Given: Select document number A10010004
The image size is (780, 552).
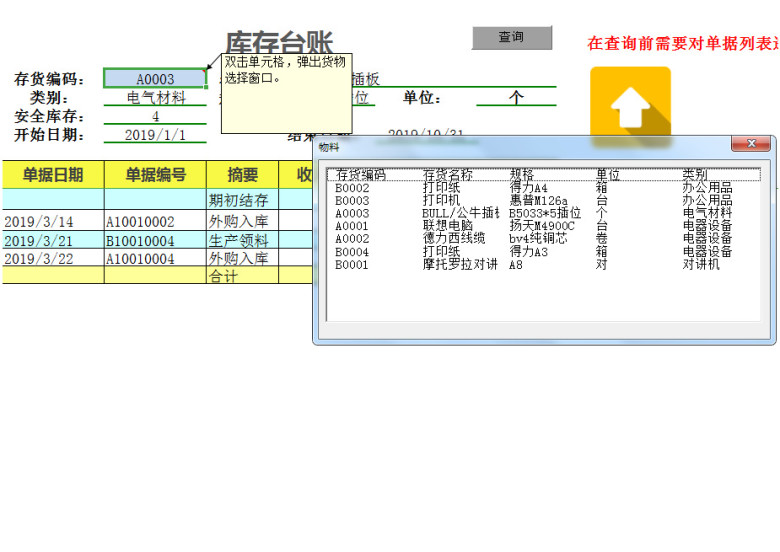Looking at the screenshot, I should point(155,259).
